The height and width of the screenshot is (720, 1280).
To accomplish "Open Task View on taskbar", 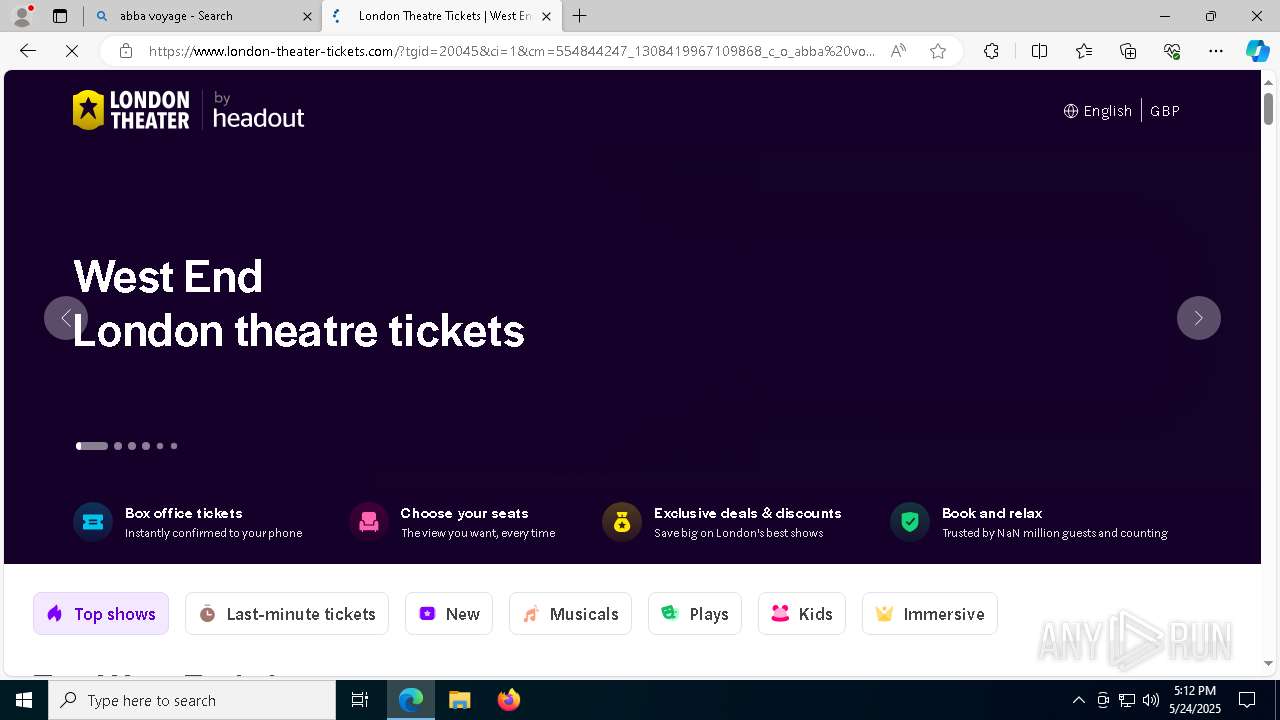I will click(x=360, y=700).
